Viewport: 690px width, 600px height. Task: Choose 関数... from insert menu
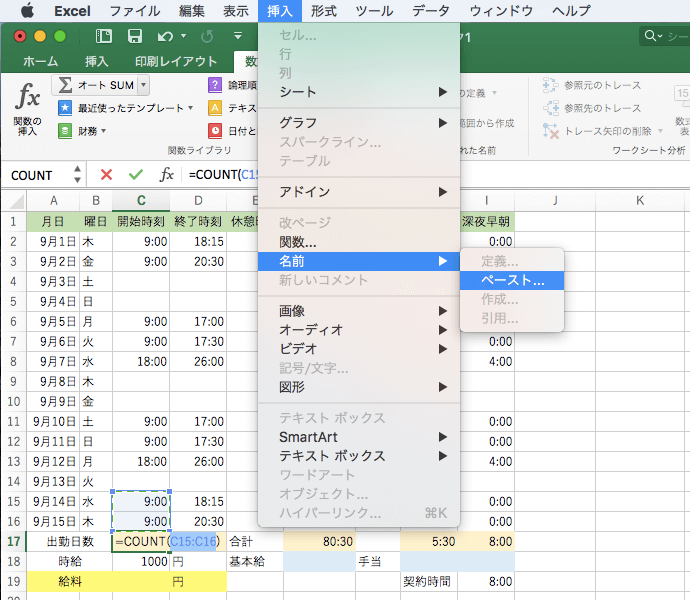pyautogui.click(x=359, y=242)
